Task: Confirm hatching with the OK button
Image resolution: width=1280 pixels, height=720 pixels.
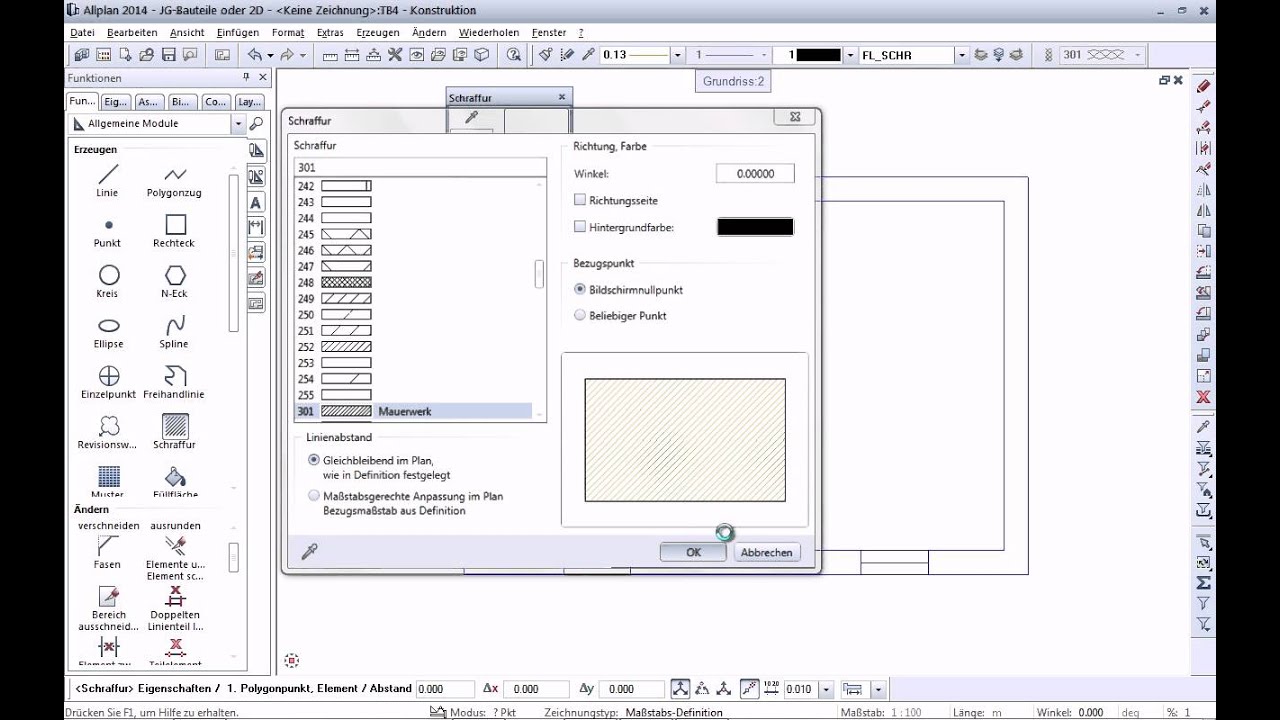Action: tap(693, 552)
